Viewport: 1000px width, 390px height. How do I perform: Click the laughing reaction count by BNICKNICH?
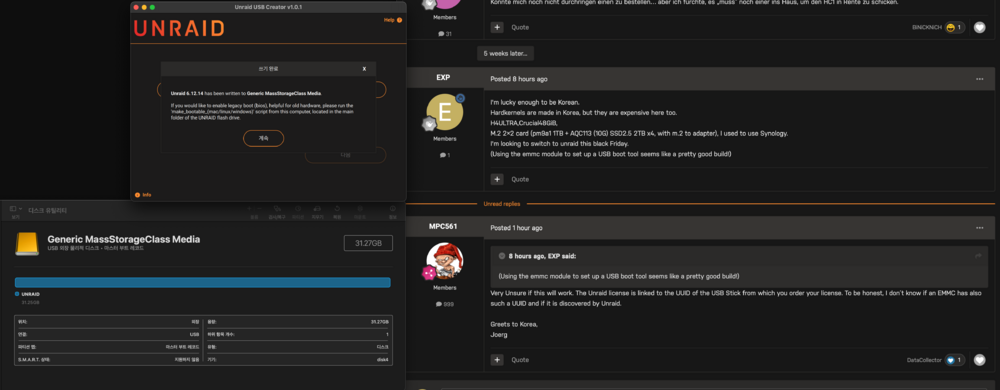(955, 27)
